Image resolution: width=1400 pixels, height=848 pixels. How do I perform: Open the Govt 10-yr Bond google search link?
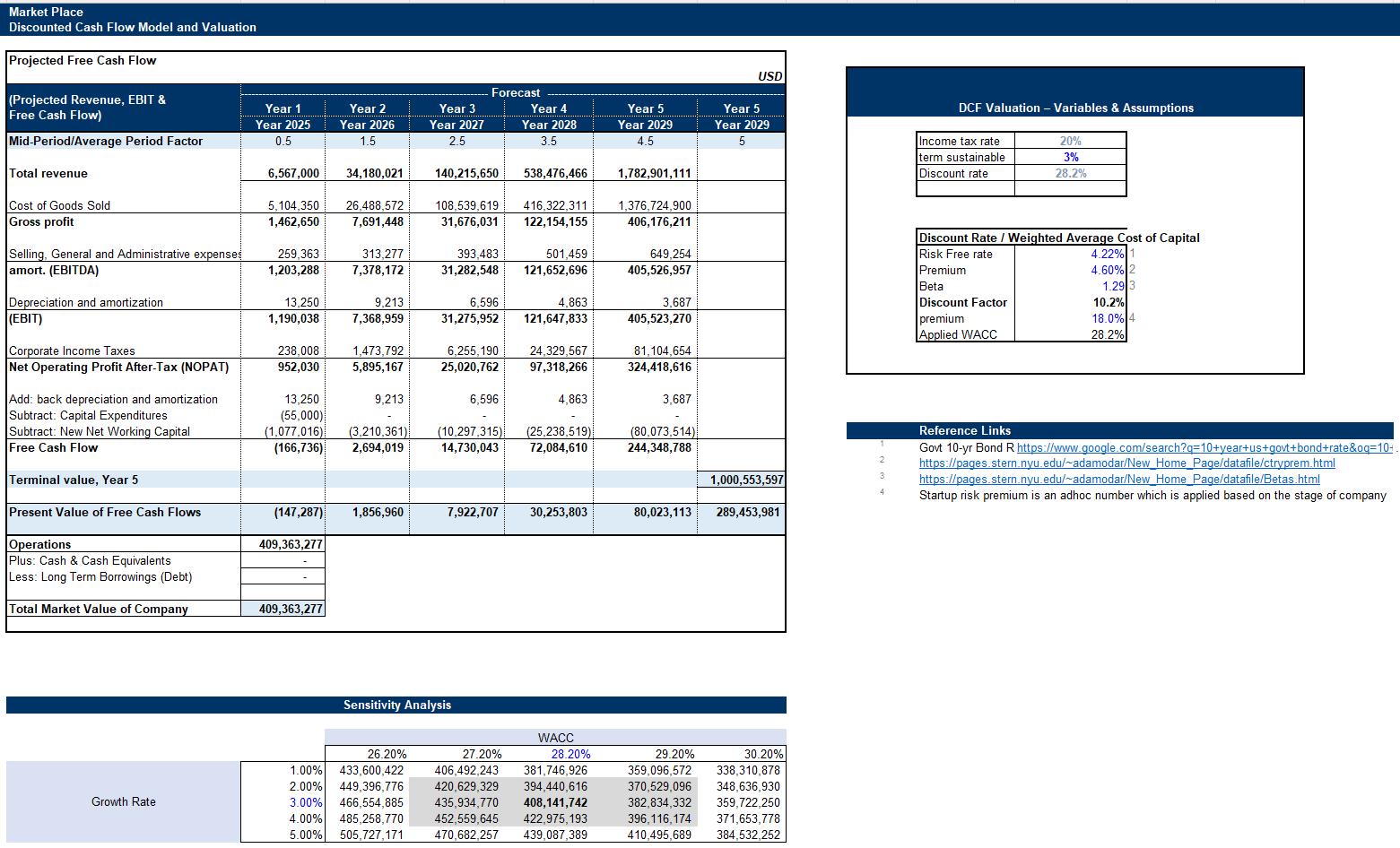[x=1204, y=447]
